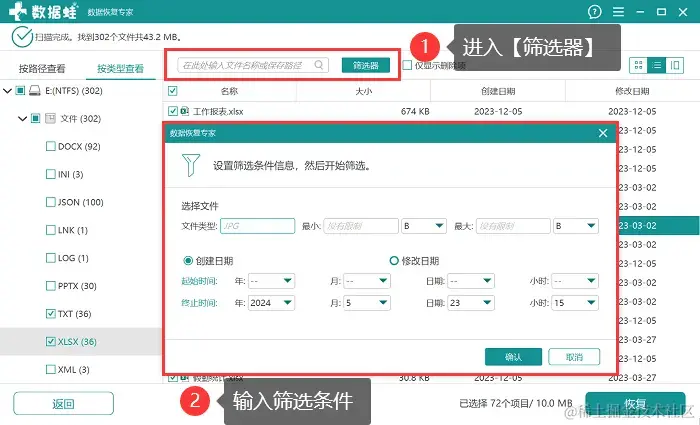Click the 文件 folder type icon
The width and height of the screenshot is (700, 425).
(50, 118)
